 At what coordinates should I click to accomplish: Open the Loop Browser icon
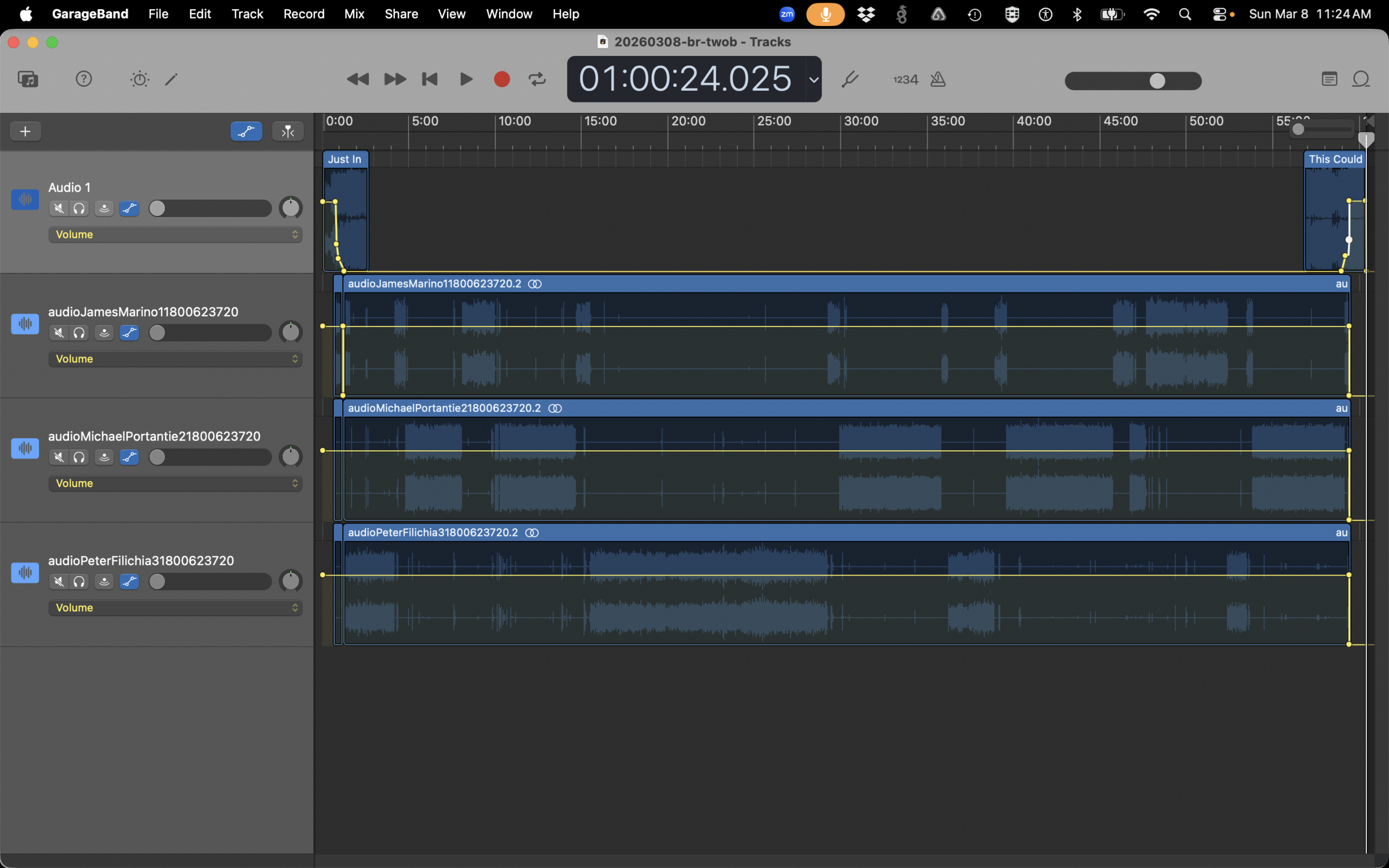coord(1361,79)
